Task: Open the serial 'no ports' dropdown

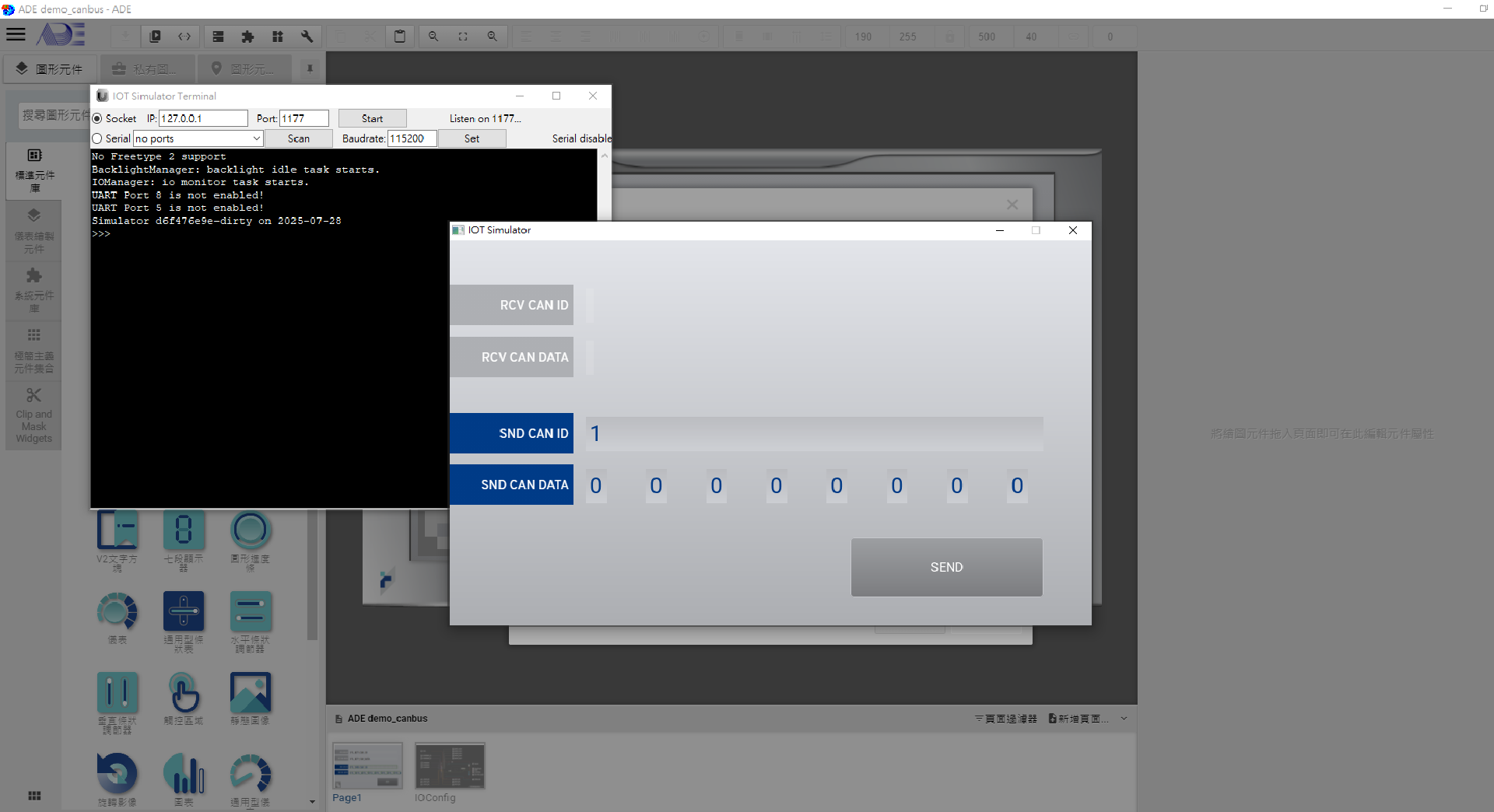Action: coord(198,138)
